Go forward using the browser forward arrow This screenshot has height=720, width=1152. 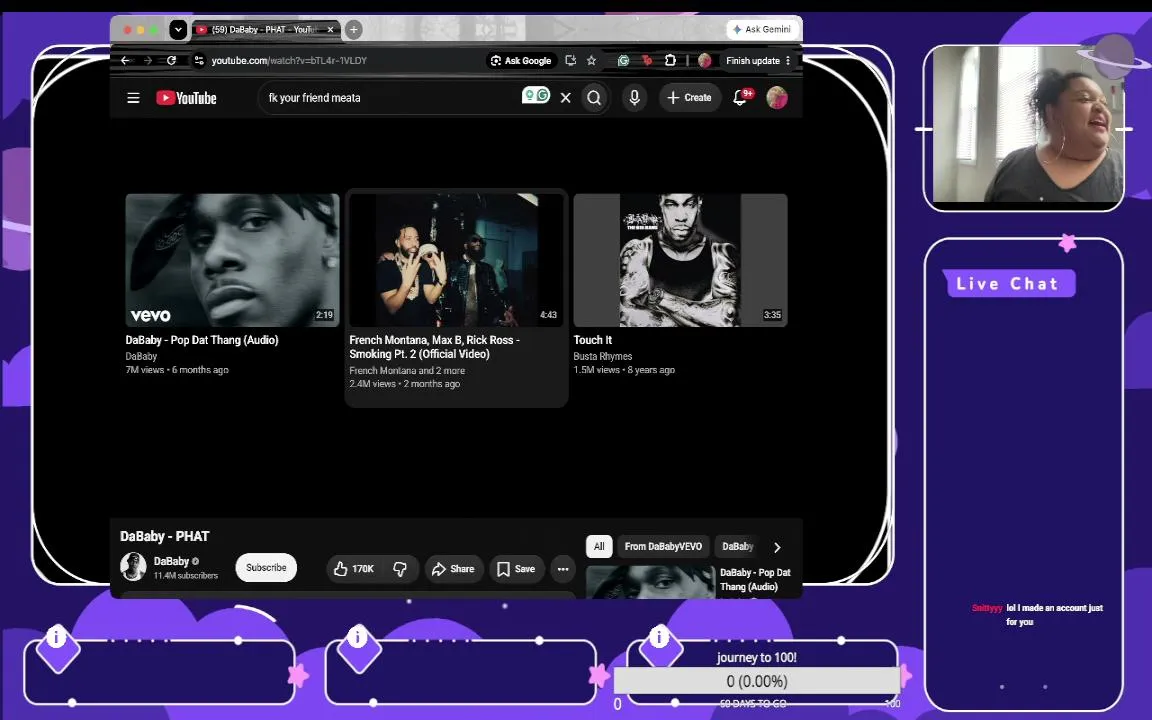pos(148,60)
